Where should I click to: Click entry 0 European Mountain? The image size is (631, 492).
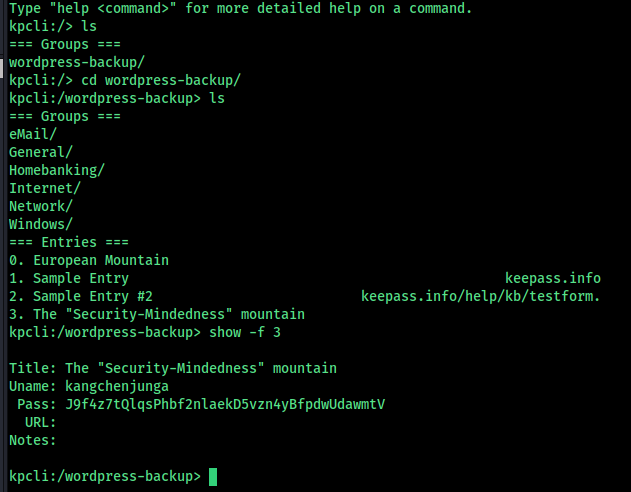tap(89, 260)
